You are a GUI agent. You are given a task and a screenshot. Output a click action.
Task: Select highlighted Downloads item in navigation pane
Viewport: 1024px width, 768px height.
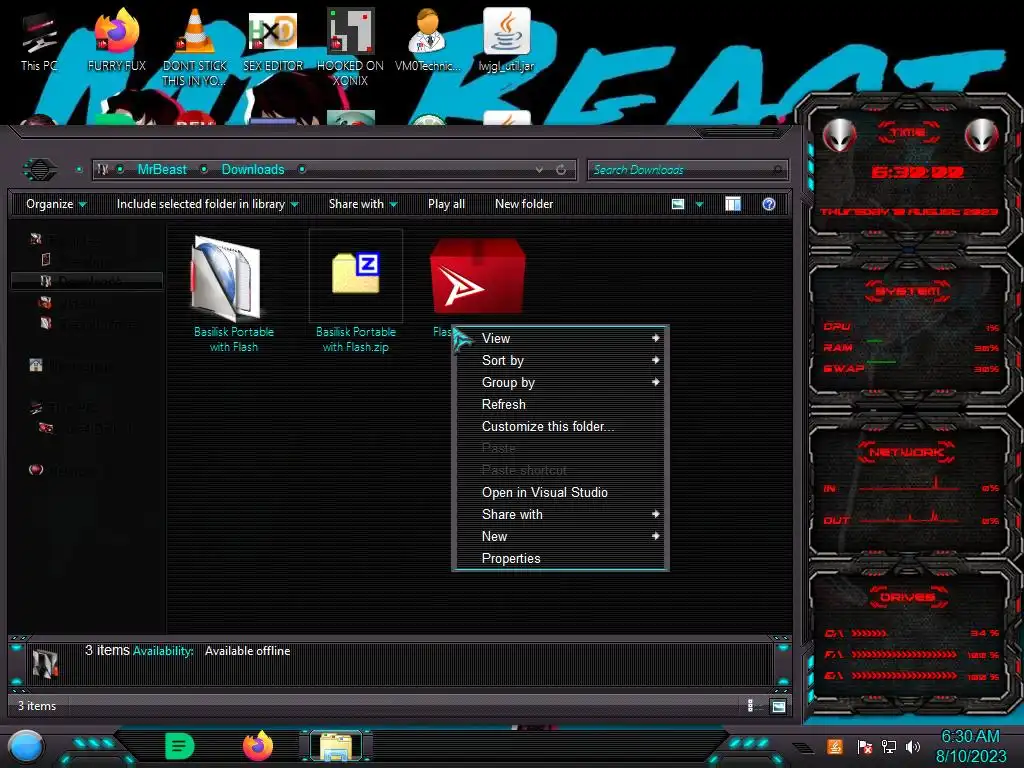tap(87, 281)
